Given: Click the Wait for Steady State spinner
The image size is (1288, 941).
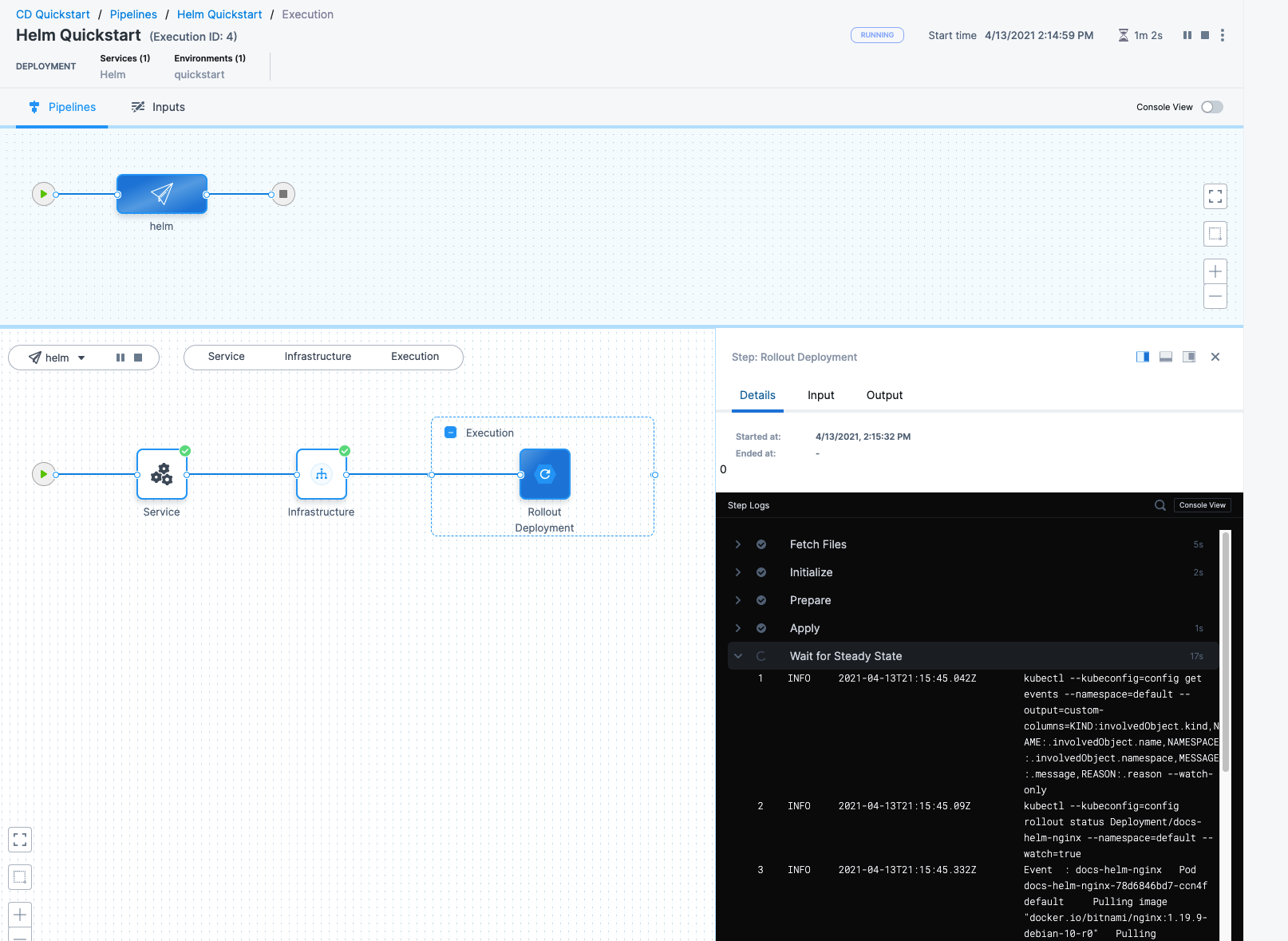Looking at the screenshot, I should click(x=761, y=656).
